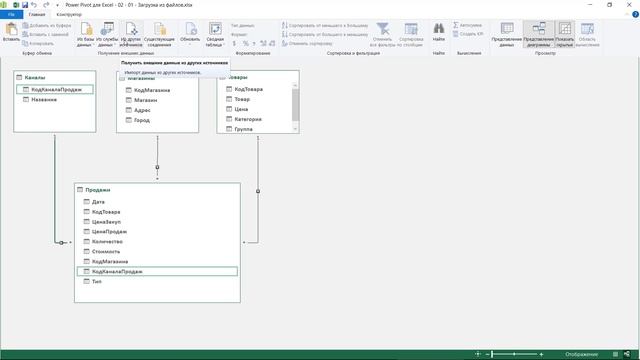Click Сортировка по столбцам icon
The height and width of the screenshot is (360, 640).
(411, 34)
